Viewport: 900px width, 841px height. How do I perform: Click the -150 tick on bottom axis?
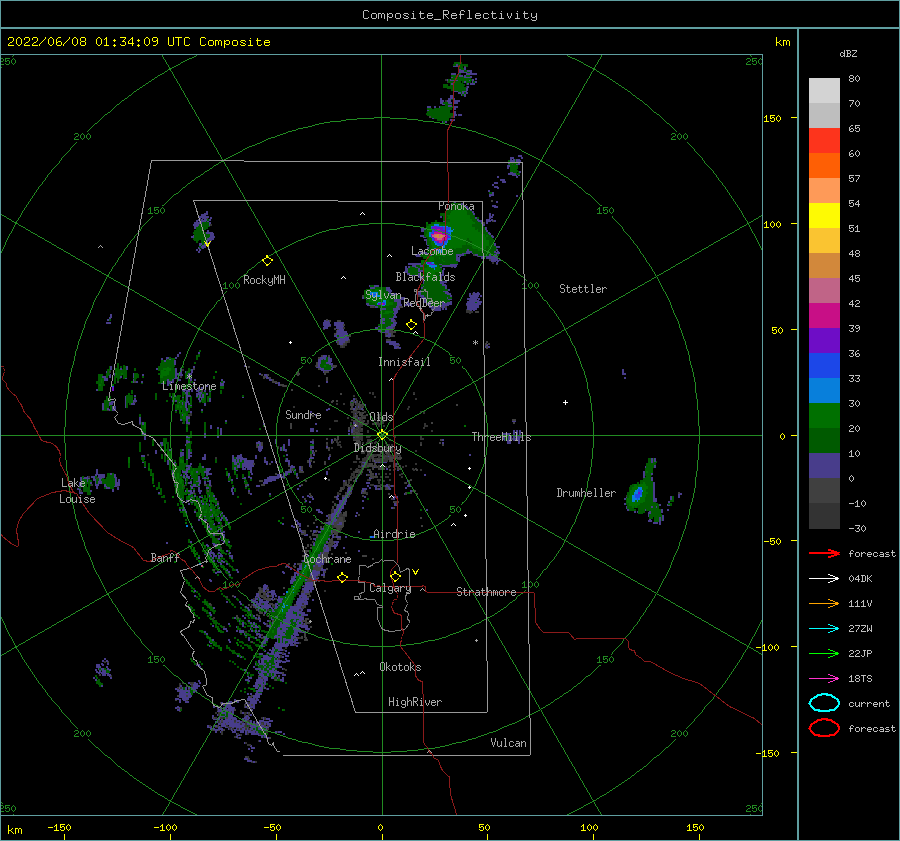[x=59, y=827]
